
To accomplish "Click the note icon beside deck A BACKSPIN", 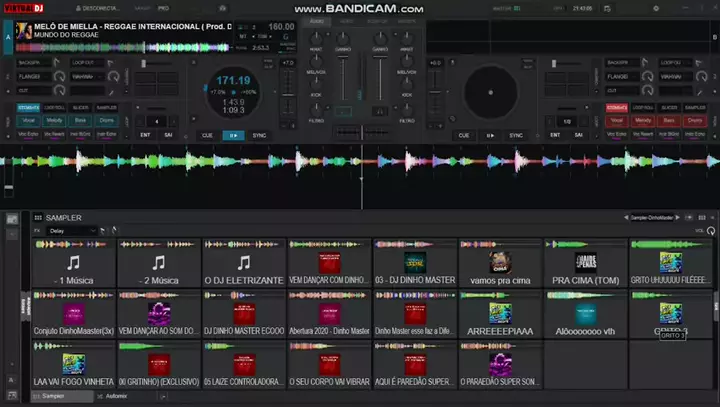I will click(x=56, y=62).
